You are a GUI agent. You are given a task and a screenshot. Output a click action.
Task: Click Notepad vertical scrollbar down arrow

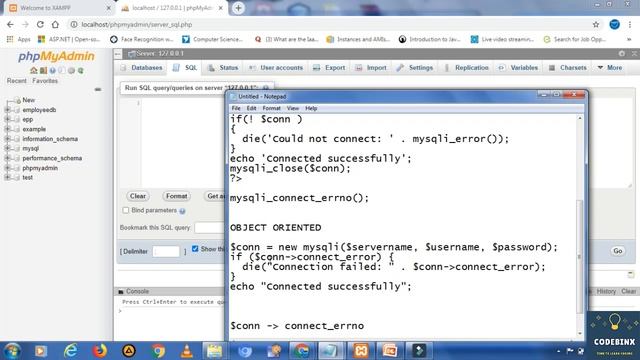580,334
